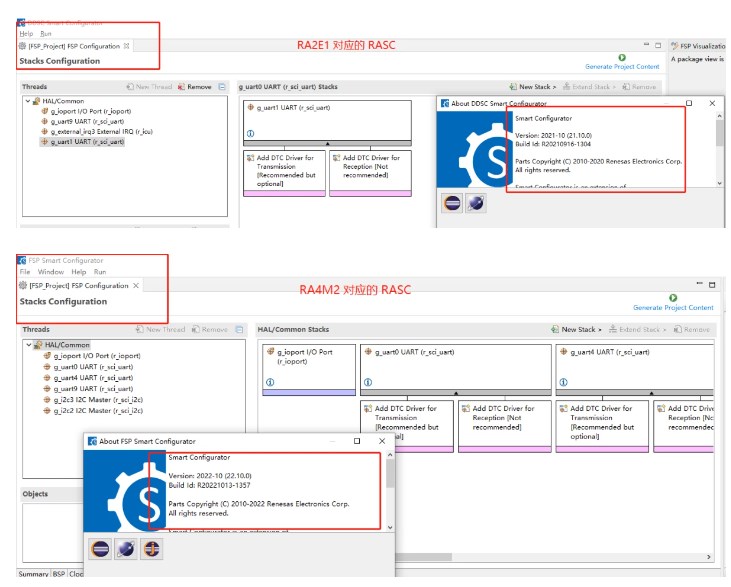The width and height of the screenshot is (731, 587).
Task: Select g_i2c2 I2C Master tree item
Action: tap(93, 411)
